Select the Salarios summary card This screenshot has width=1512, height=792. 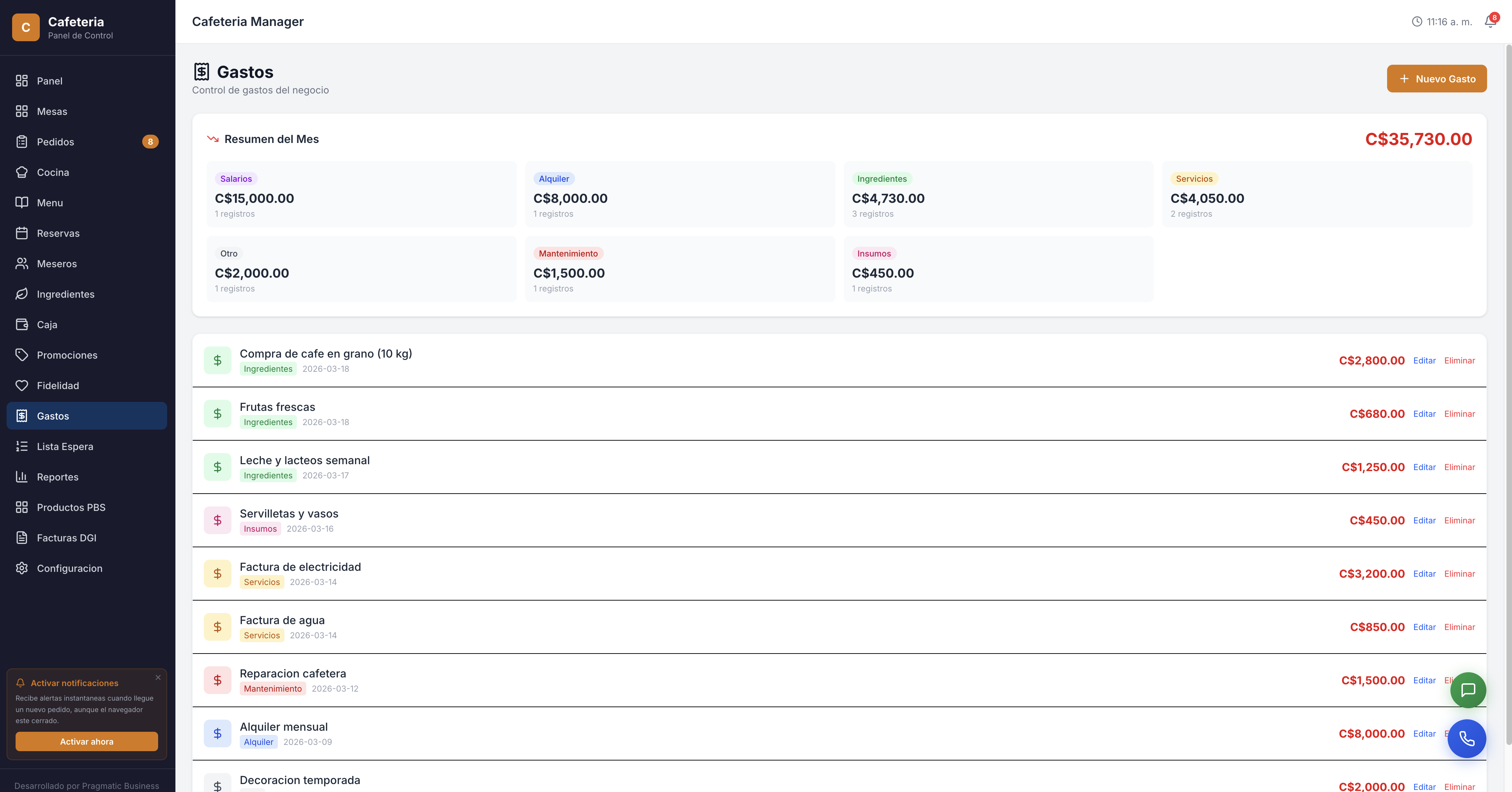pos(361,194)
